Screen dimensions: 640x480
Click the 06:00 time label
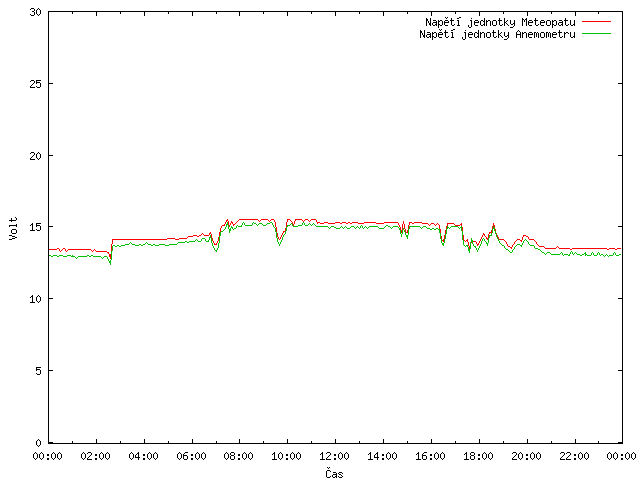coord(191,456)
